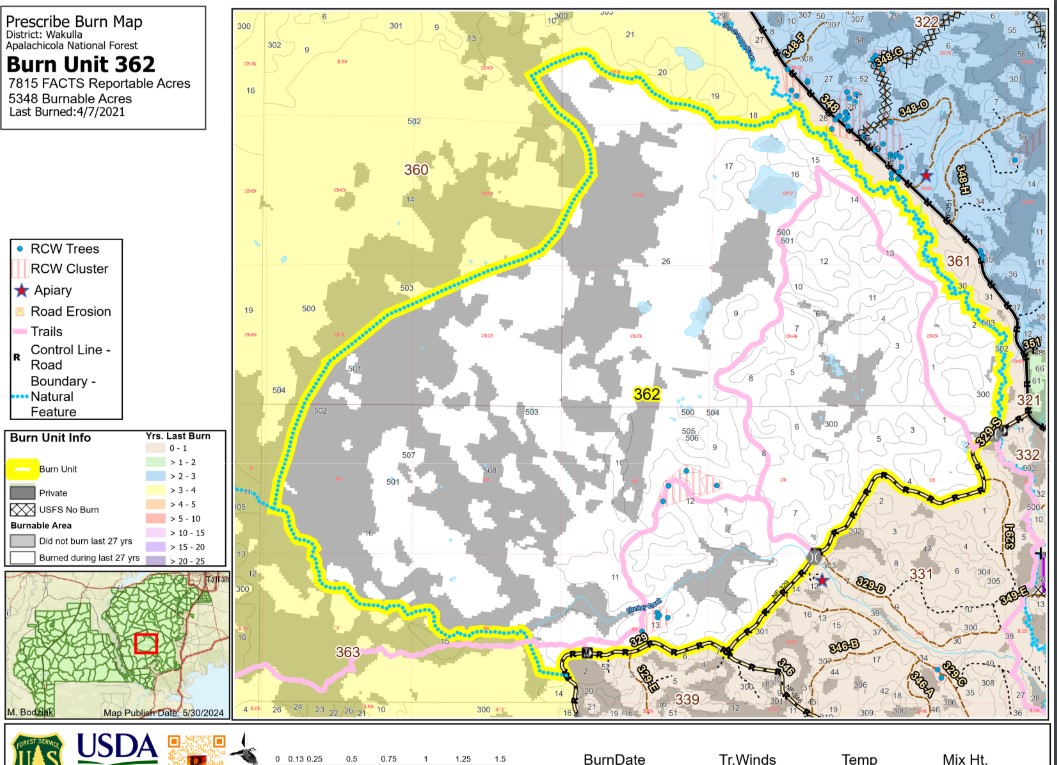The width and height of the screenshot is (1057, 765).
Task: Click the USDA logo
Action: [117, 748]
